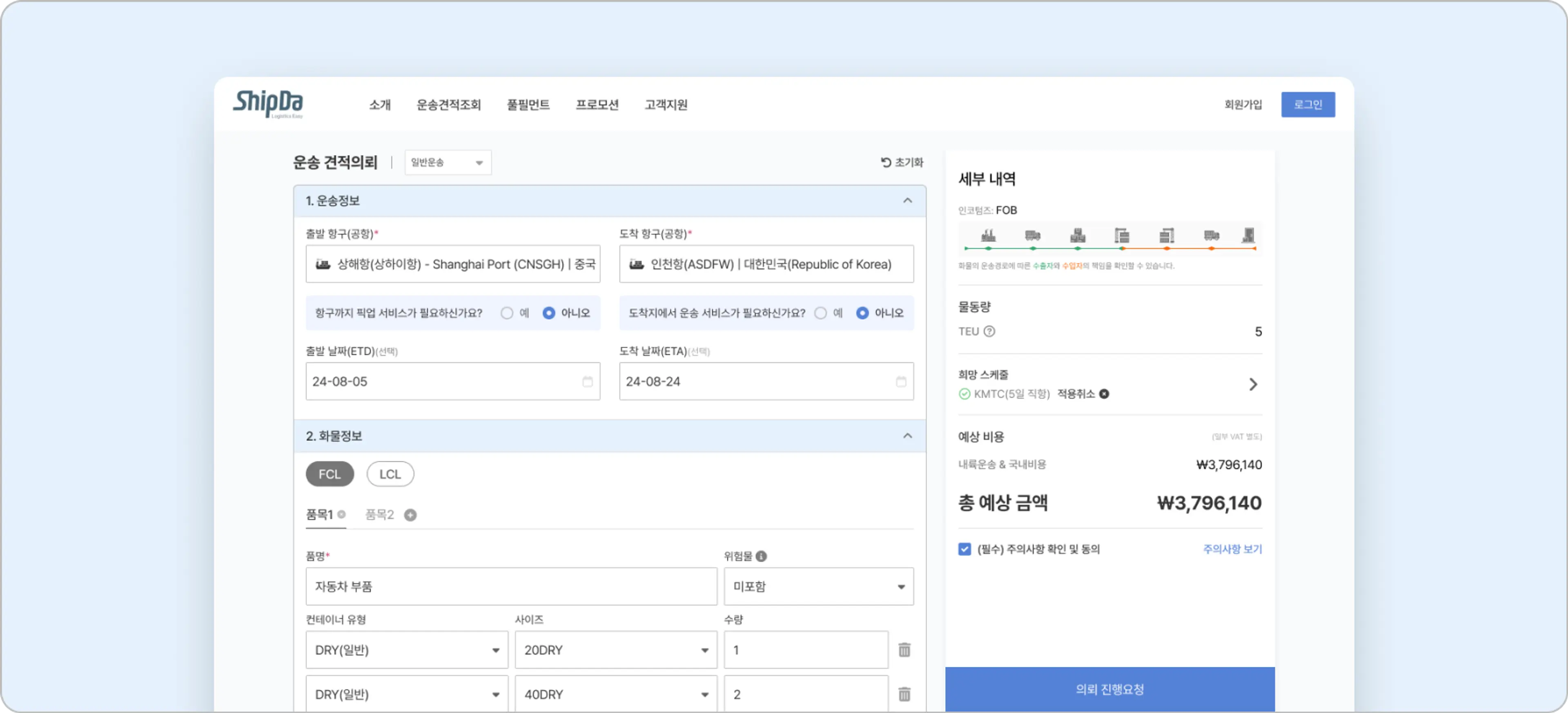Click the ship icon in arrival port field
Screen dimensions: 1568x713
click(636, 264)
